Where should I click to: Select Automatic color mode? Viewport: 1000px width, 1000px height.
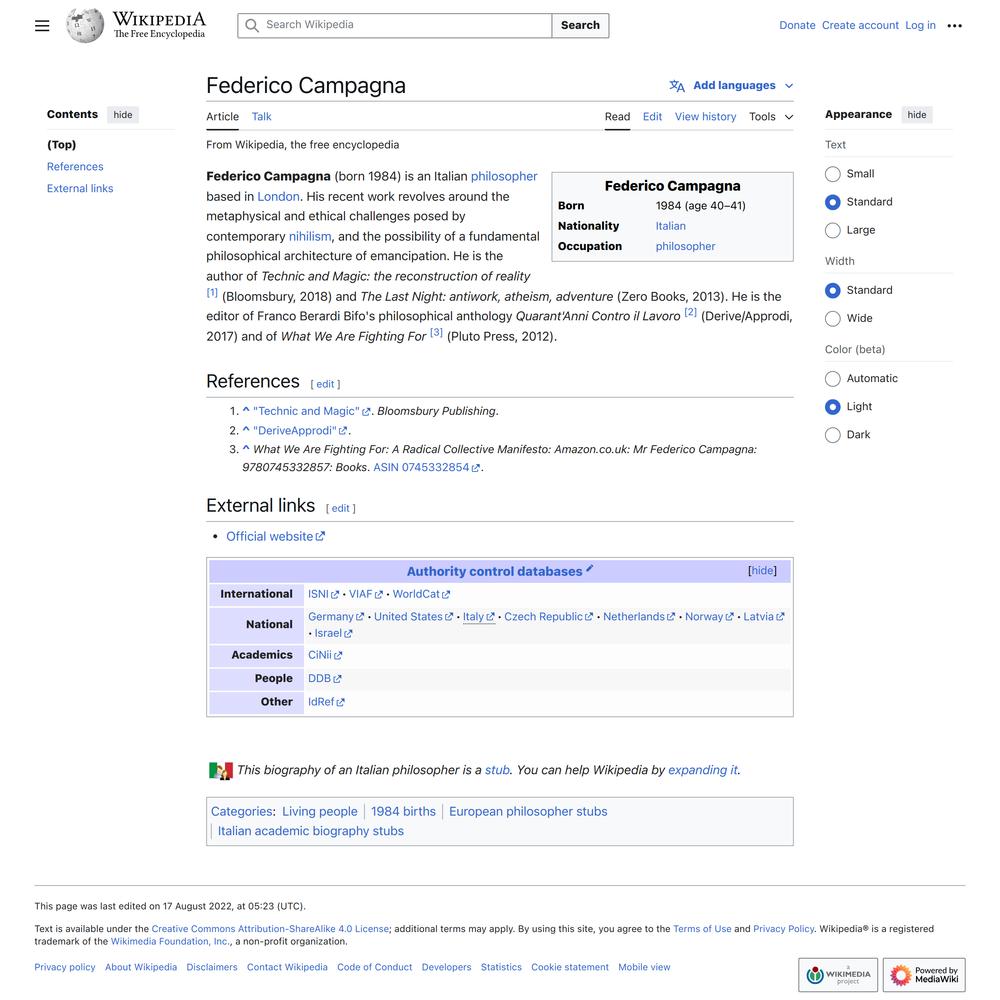click(x=832, y=379)
